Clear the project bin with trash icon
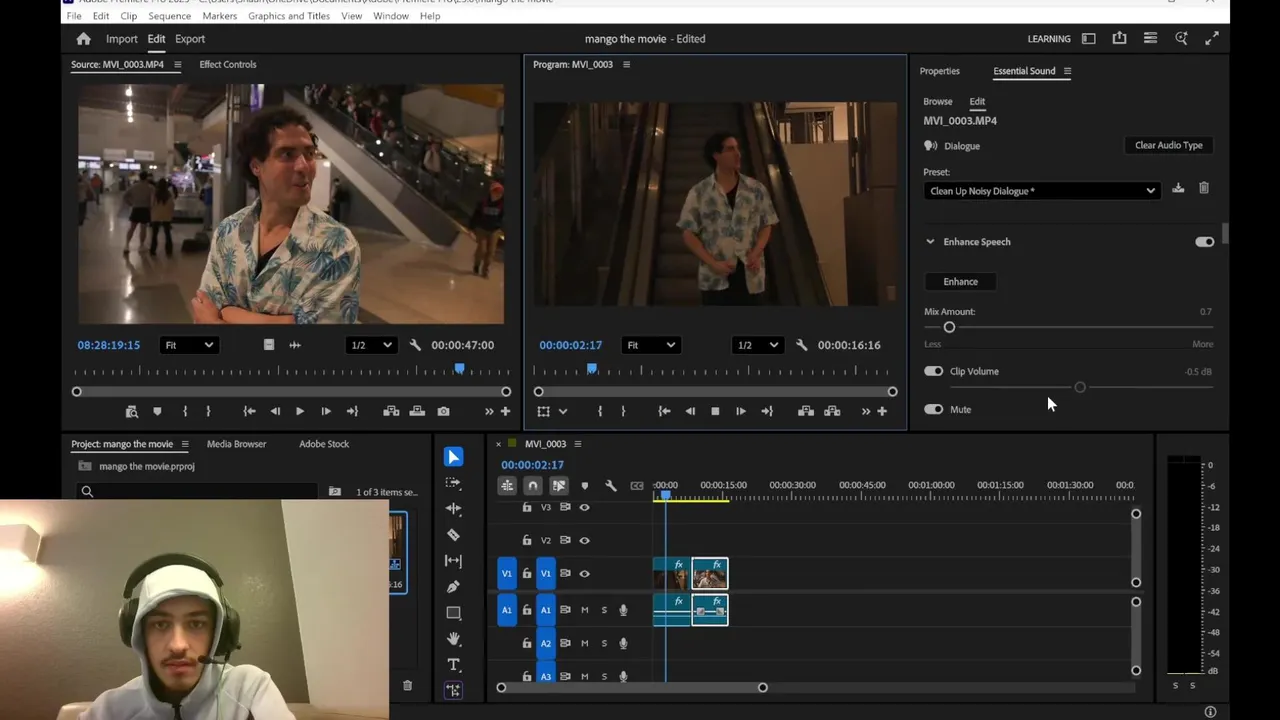1280x720 pixels. point(407,685)
